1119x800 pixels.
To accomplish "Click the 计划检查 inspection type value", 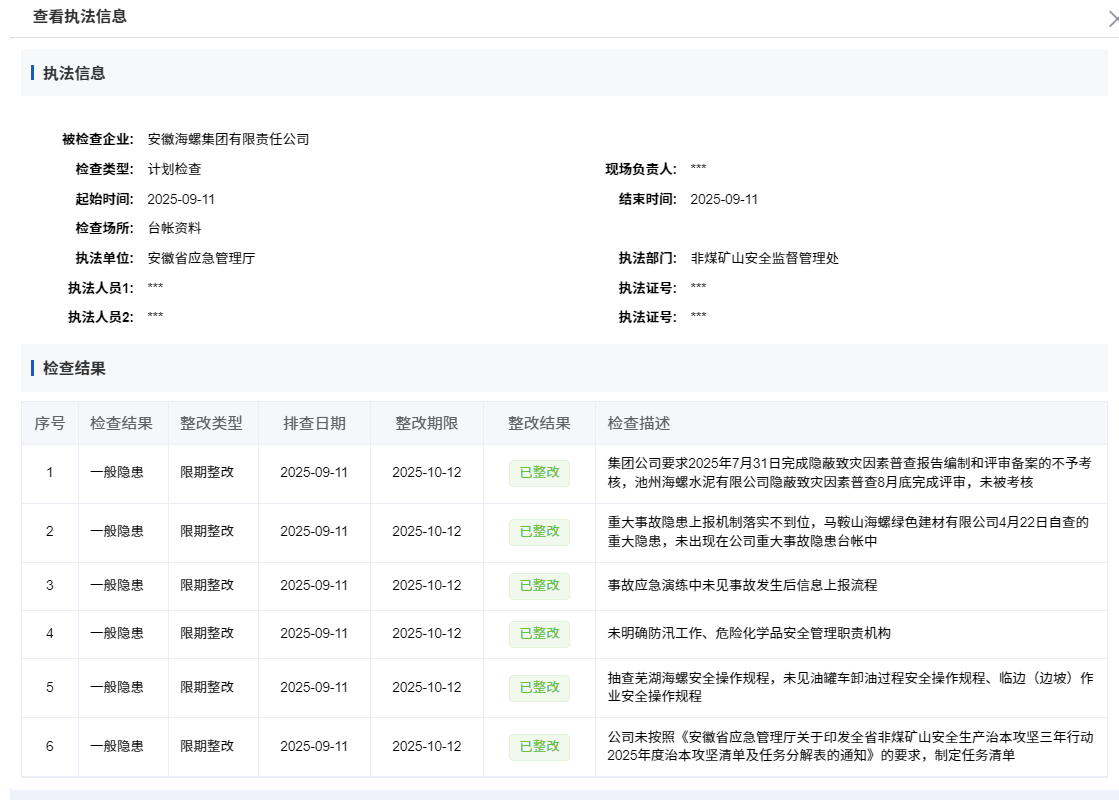I will click(174, 169).
